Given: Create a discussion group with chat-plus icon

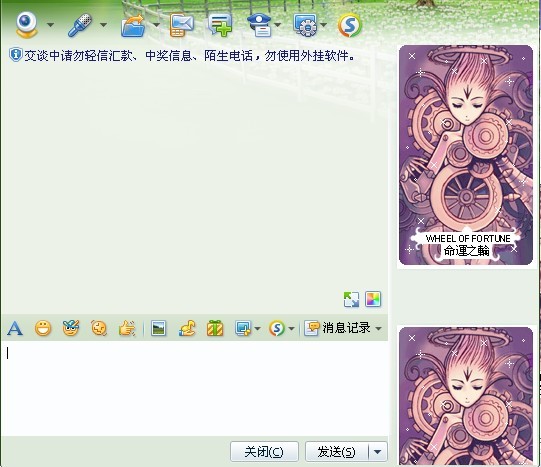Looking at the screenshot, I should [220, 25].
